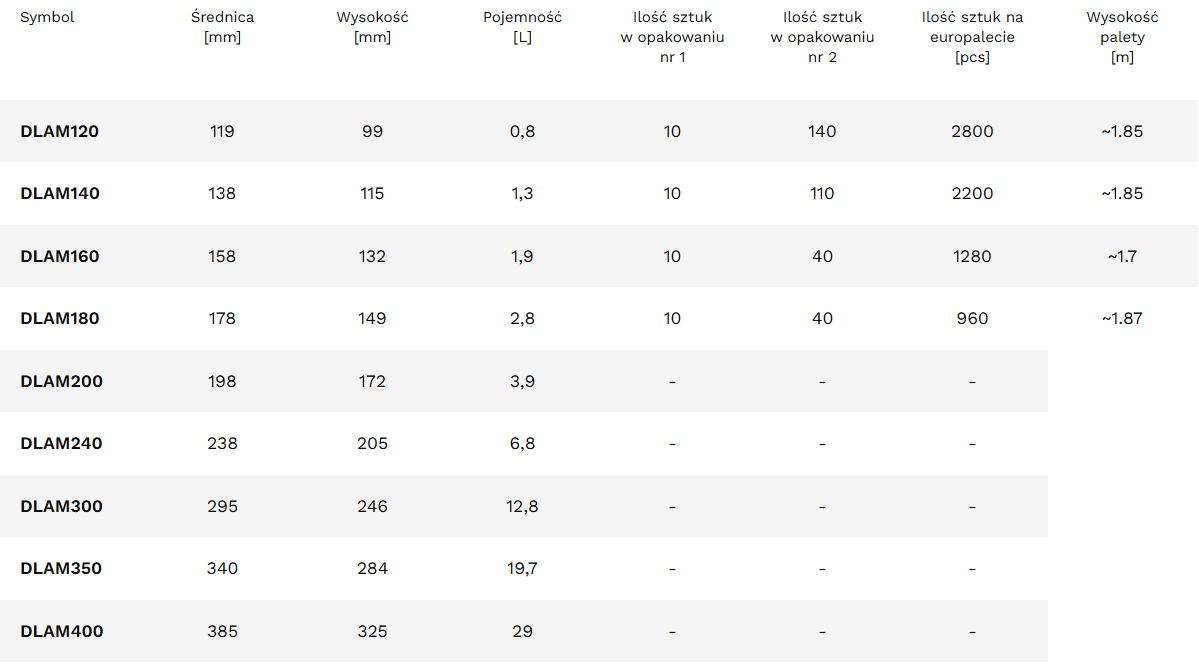Click the 140 pieces per package value
The width and height of the screenshot is (1199, 671).
(x=822, y=131)
